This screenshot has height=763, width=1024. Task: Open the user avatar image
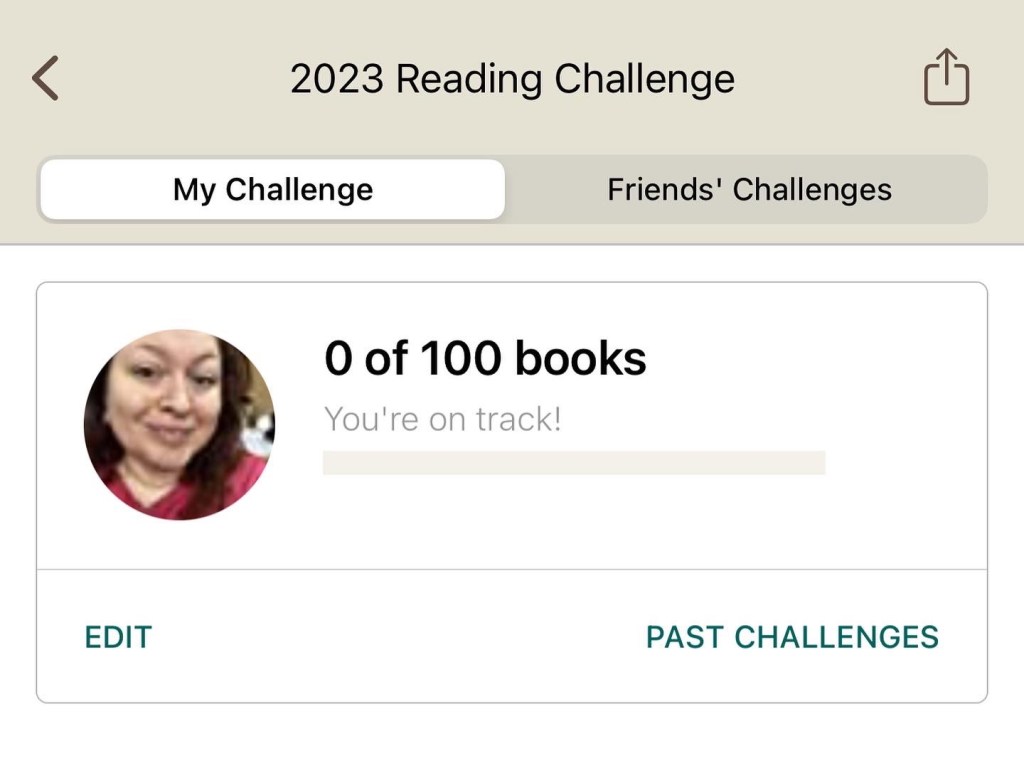point(179,425)
